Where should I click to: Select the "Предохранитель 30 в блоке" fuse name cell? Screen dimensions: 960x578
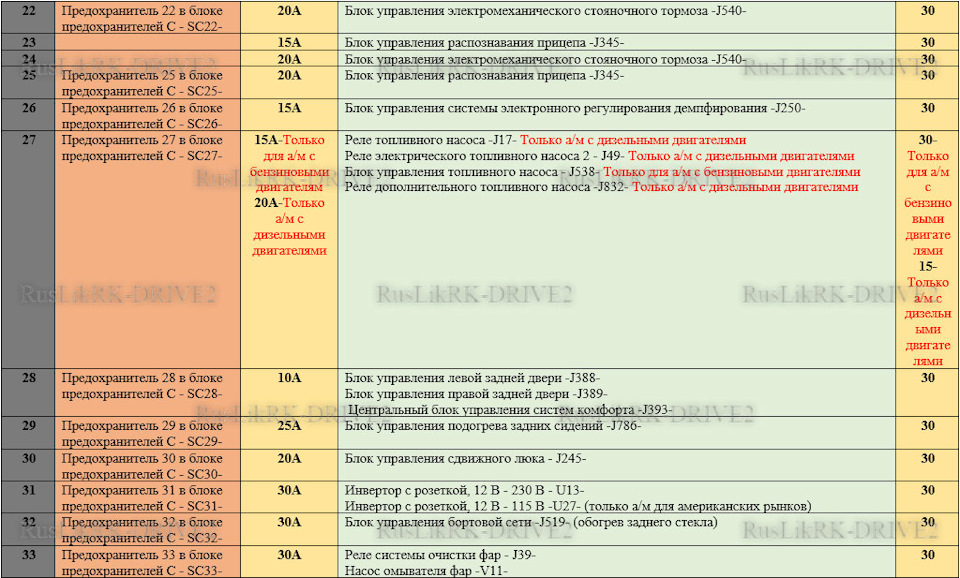[x=148, y=466]
